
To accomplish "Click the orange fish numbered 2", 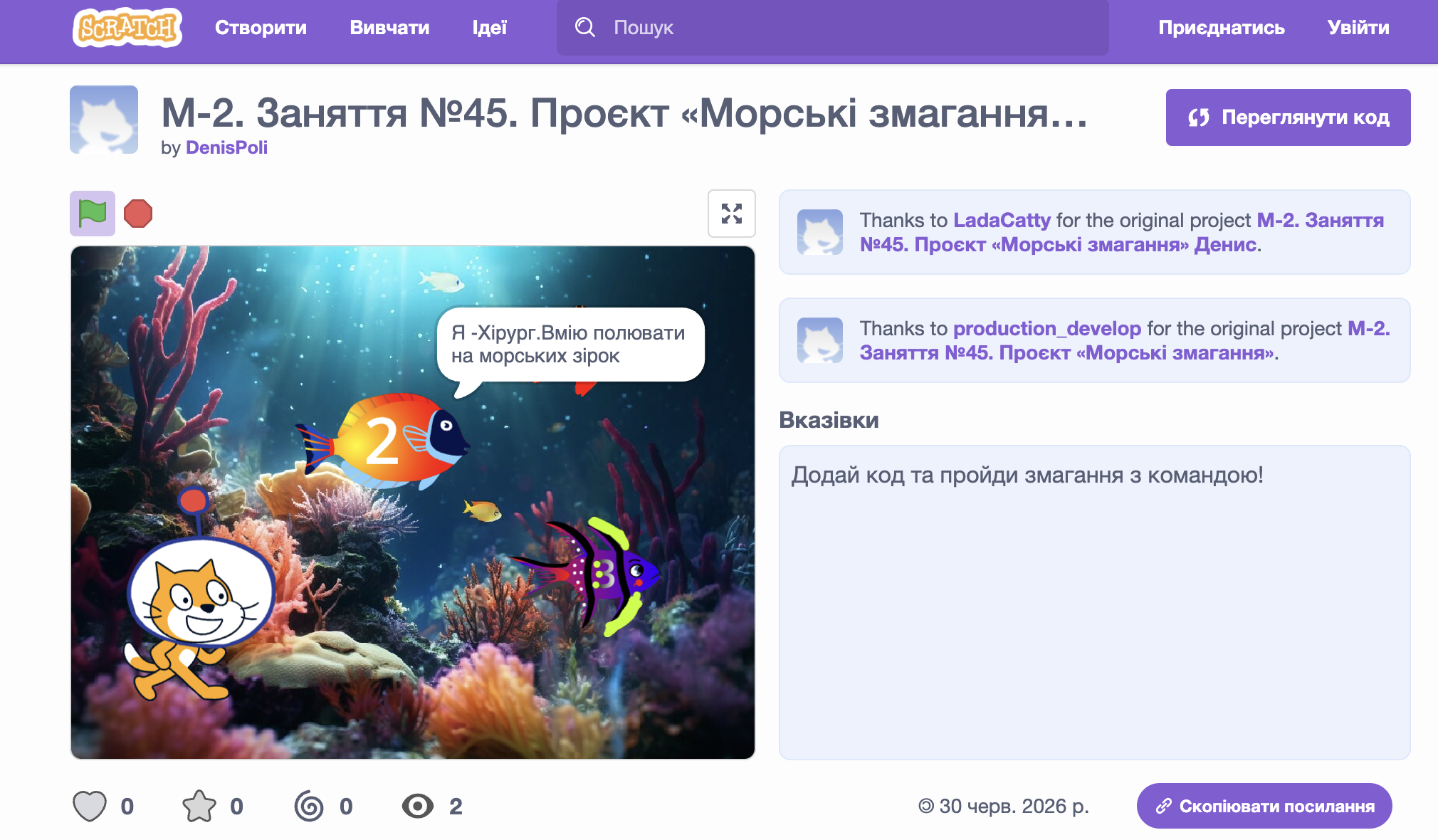I will pos(384,441).
